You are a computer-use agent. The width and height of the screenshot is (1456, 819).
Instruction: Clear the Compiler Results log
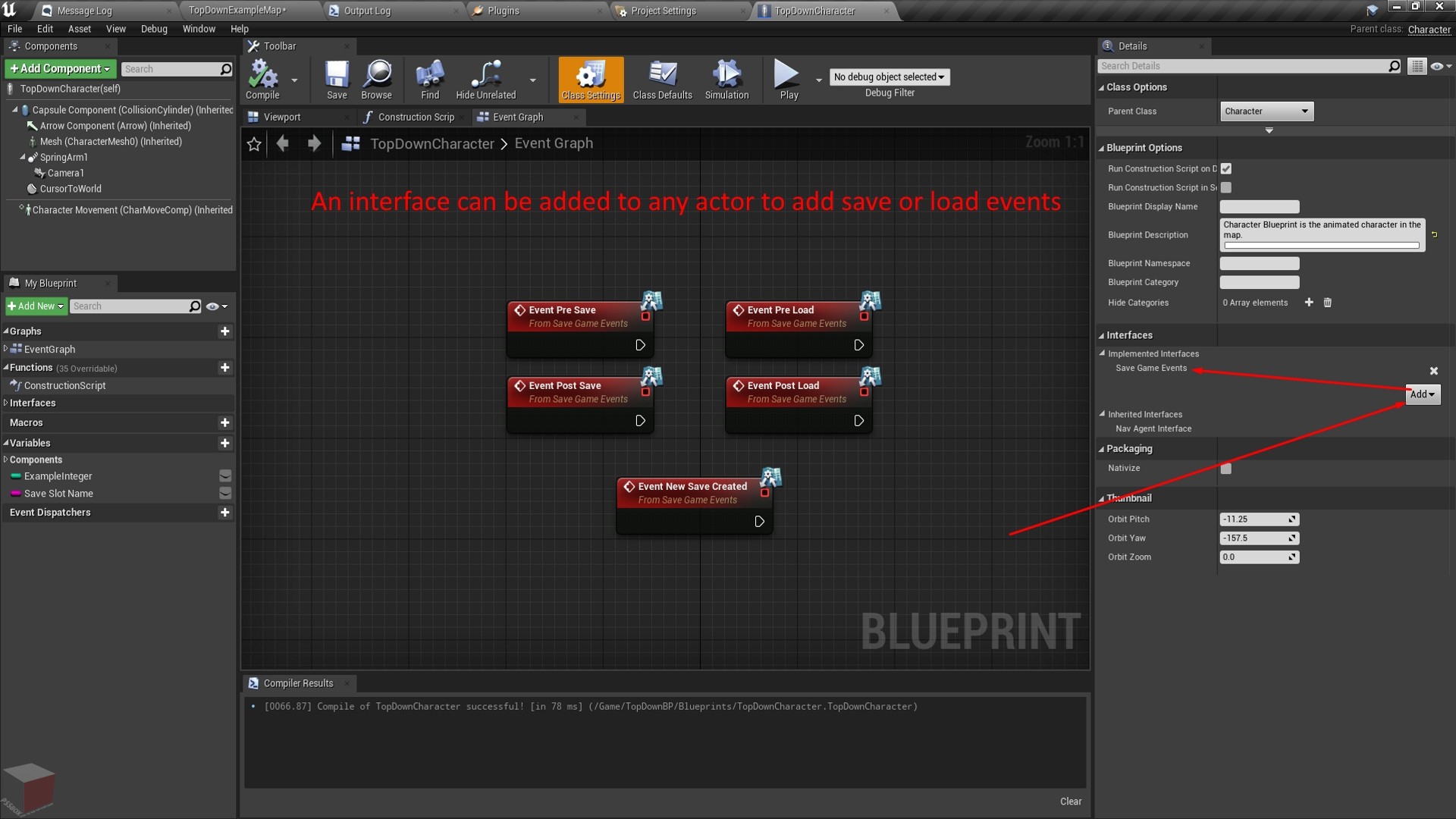click(x=1071, y=802)
